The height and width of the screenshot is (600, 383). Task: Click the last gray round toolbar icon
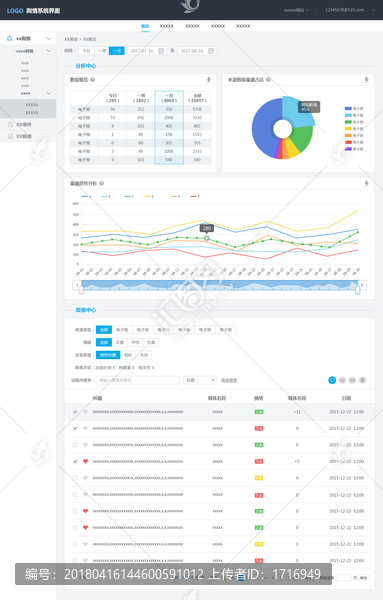pos(363,380)
